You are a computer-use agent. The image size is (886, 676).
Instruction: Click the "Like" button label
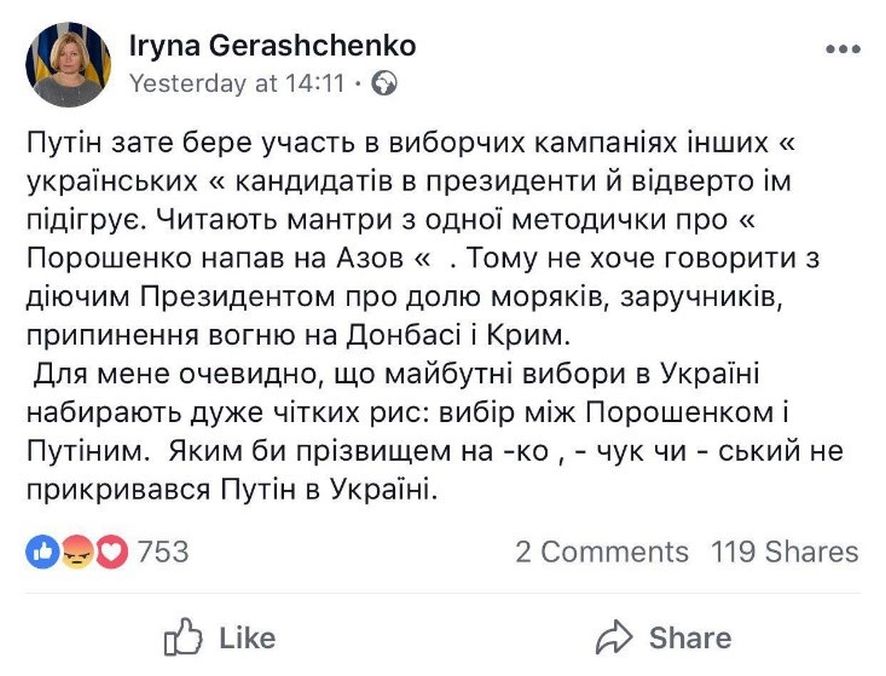click(x=246, y=637)
